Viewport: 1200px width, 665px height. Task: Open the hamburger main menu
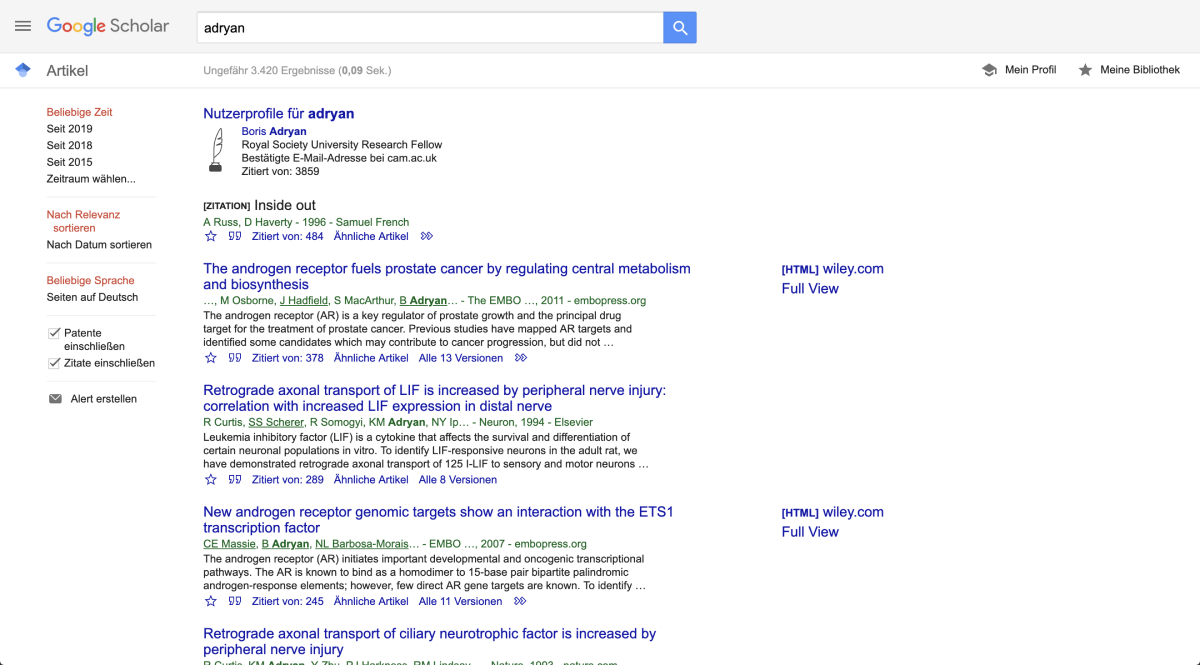[x=23, y=27]
